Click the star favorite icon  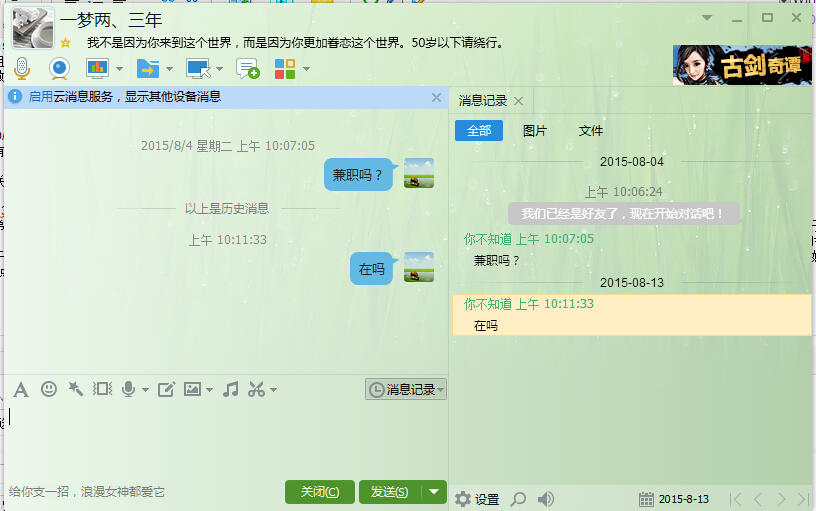[x=66, y=43]
